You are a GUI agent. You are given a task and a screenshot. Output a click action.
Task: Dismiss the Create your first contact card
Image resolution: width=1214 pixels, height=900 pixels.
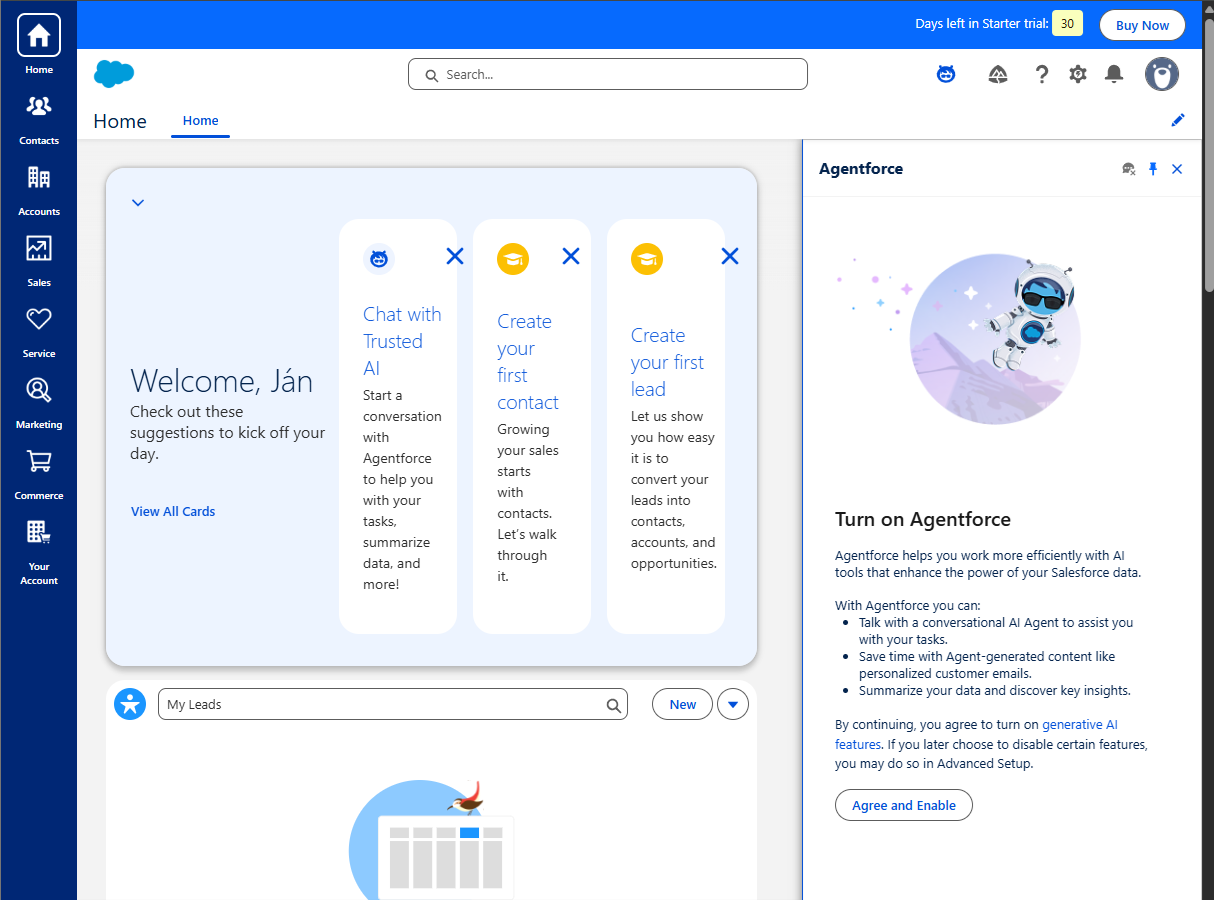pyautogui.click(x=571, y=256)
